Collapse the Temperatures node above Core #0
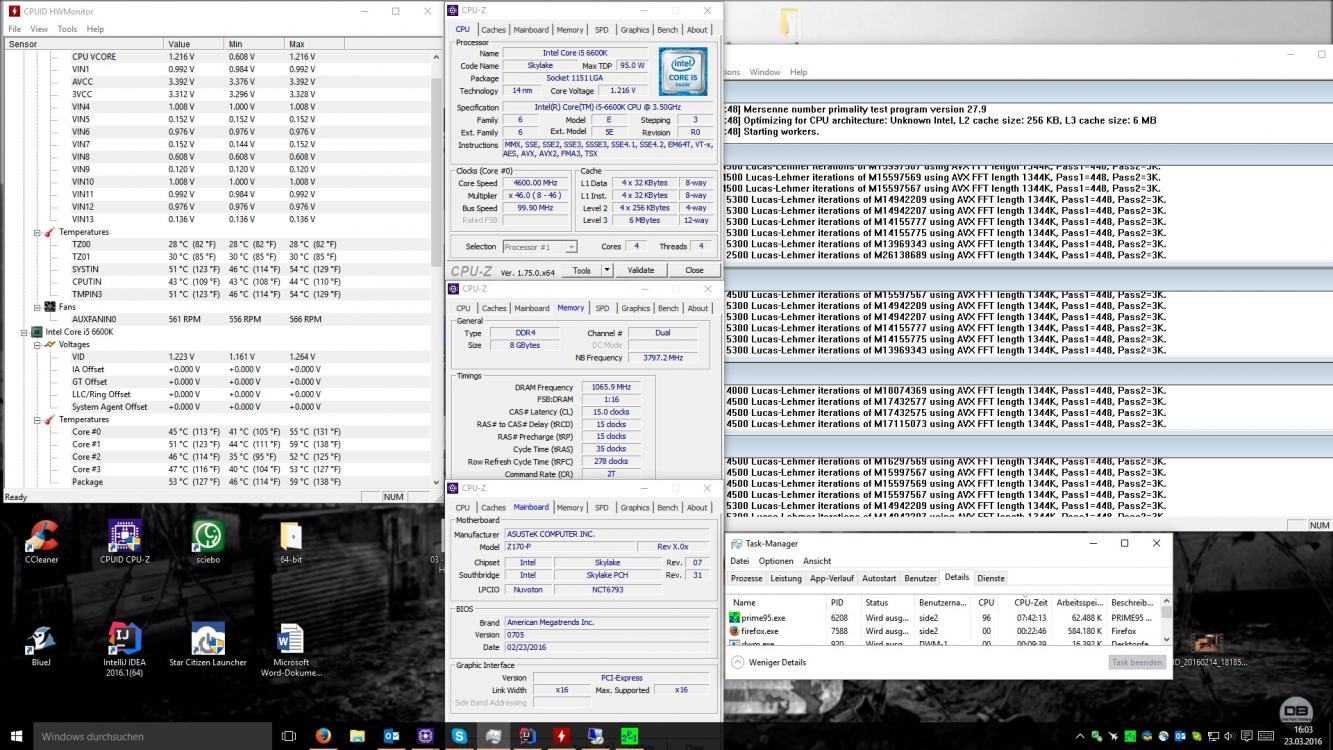 tap(37, 419)
